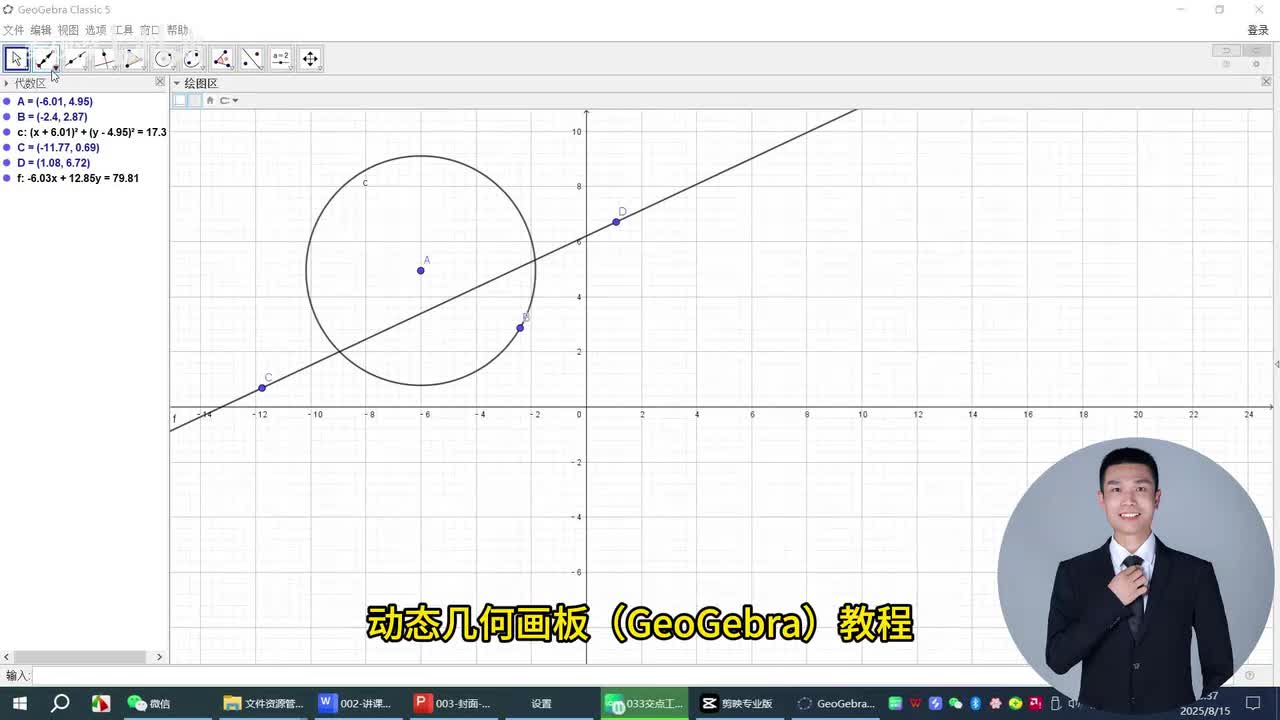1280x720 pixels.
Task: Select the Slider a=2 tool
Action: pos(281,59)
